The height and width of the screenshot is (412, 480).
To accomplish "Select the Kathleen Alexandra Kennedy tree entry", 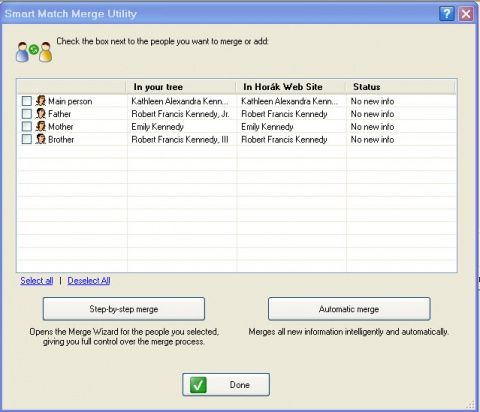I will [180, 101].
